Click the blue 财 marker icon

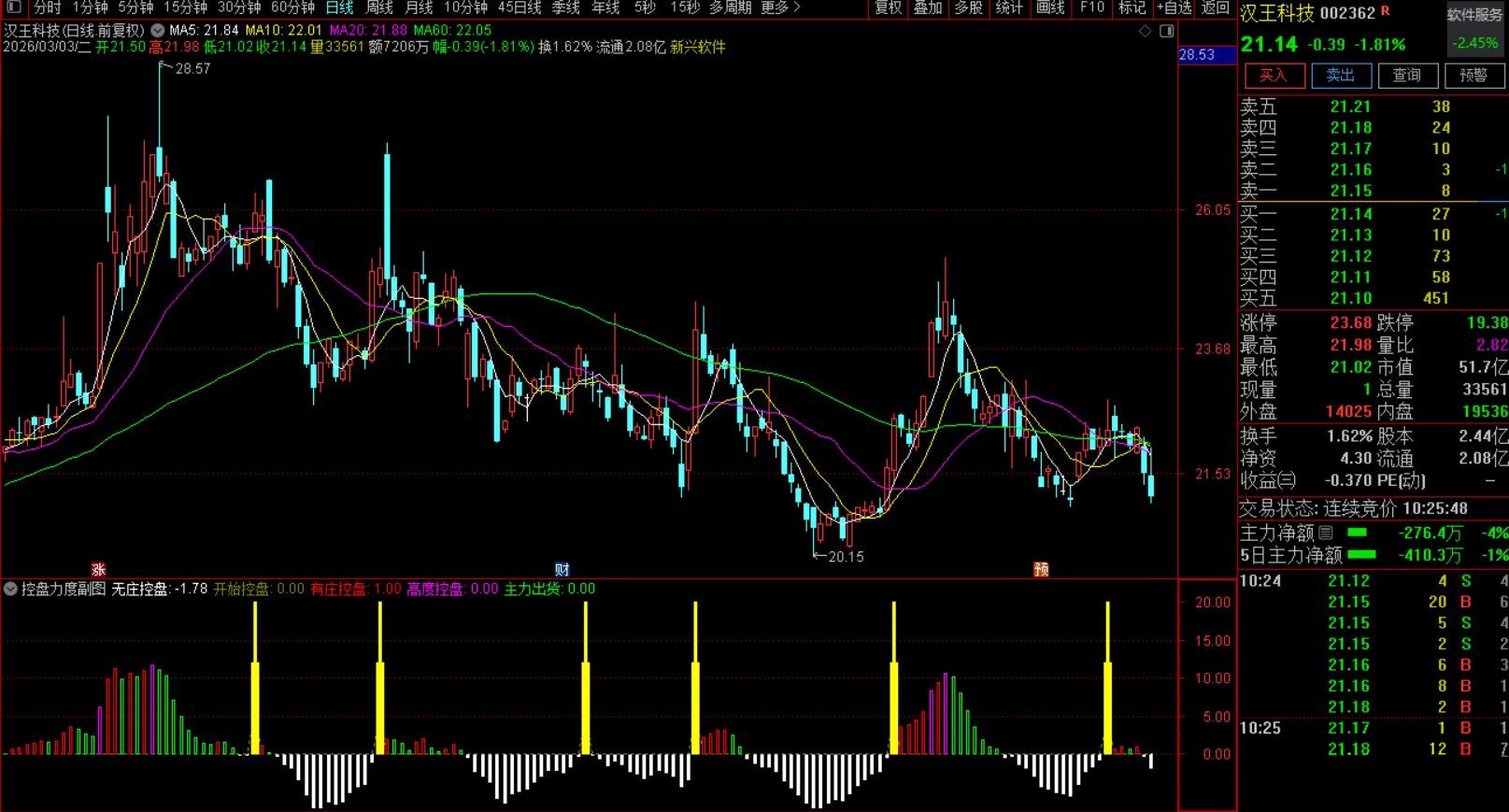coord(562,569)
